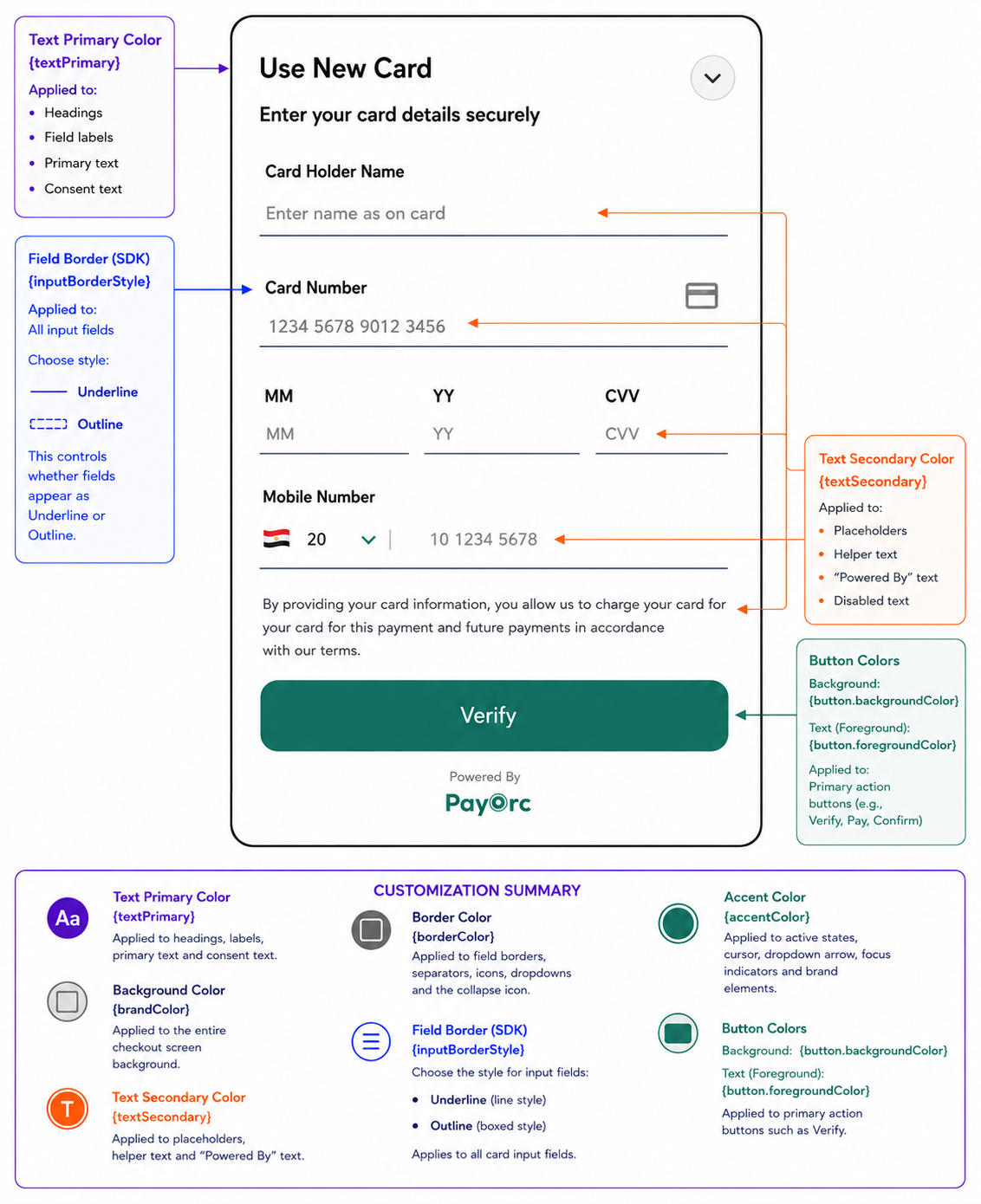This screenshot has height=1204, width=981.
Task: Click the YY expiry year field
Action: pyautogui.click(x=502, y=434)
